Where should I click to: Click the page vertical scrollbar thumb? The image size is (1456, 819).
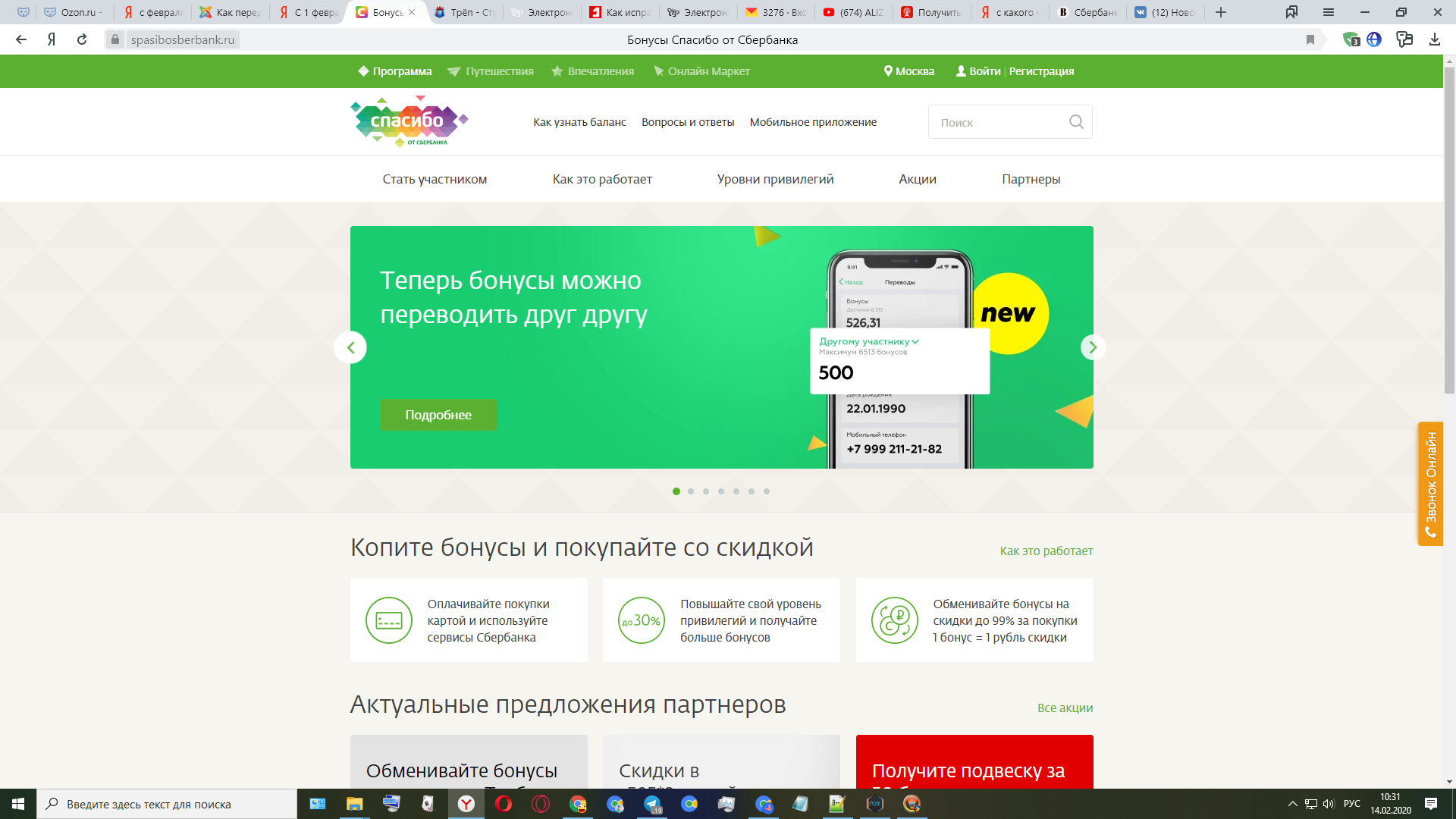1449,231
